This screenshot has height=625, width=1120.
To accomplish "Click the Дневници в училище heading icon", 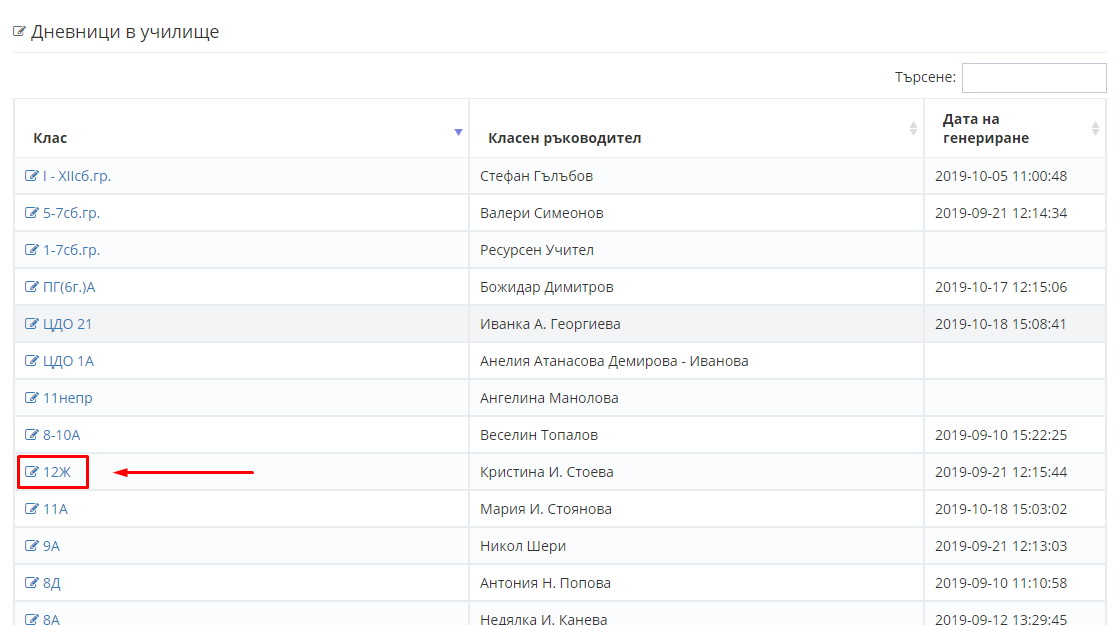I will coord(19,31).
